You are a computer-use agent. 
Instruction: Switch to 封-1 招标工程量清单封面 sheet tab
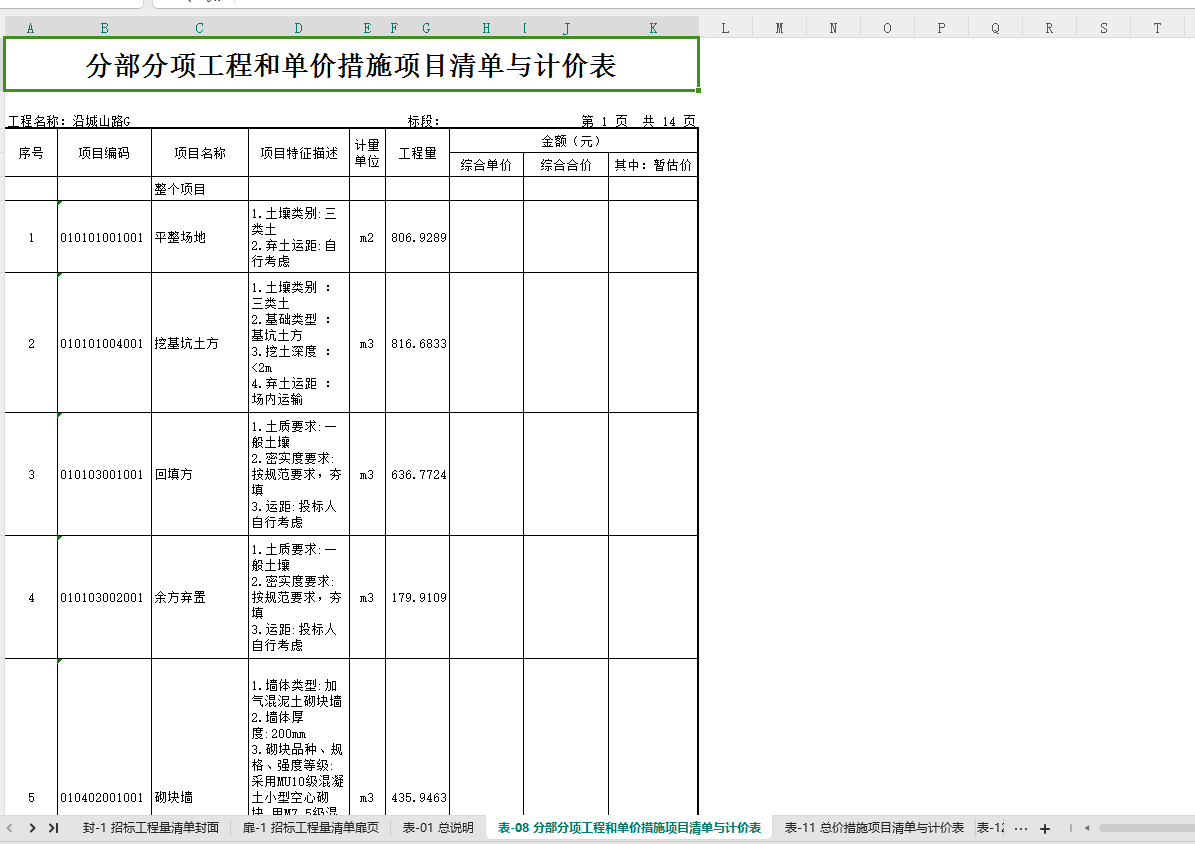[x=151, y=828]
